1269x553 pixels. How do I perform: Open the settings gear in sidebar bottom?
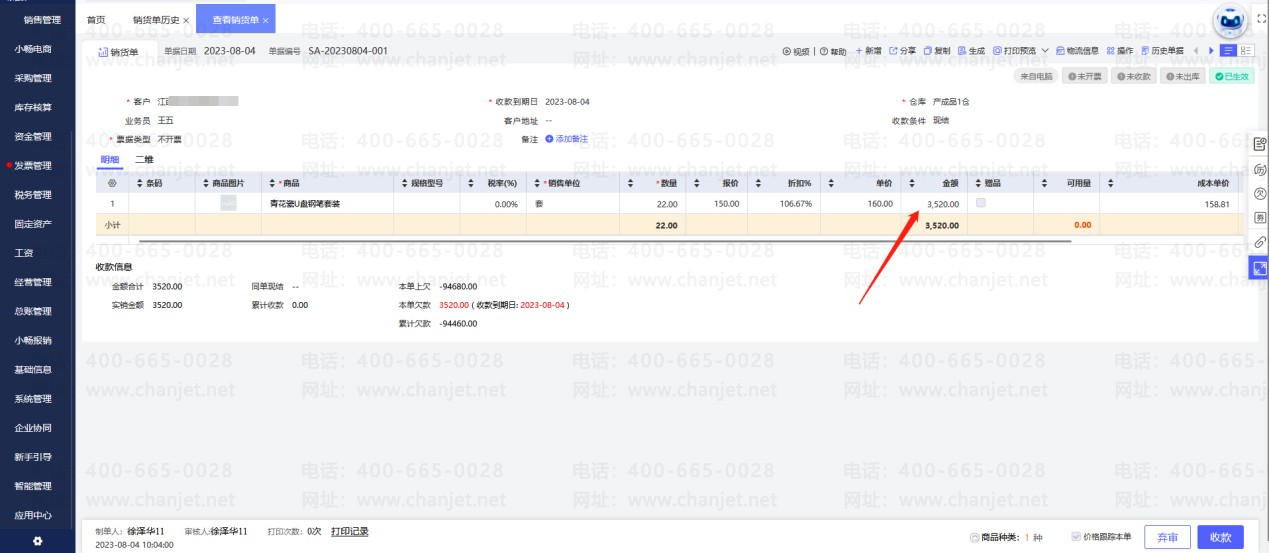coord(38,541)
